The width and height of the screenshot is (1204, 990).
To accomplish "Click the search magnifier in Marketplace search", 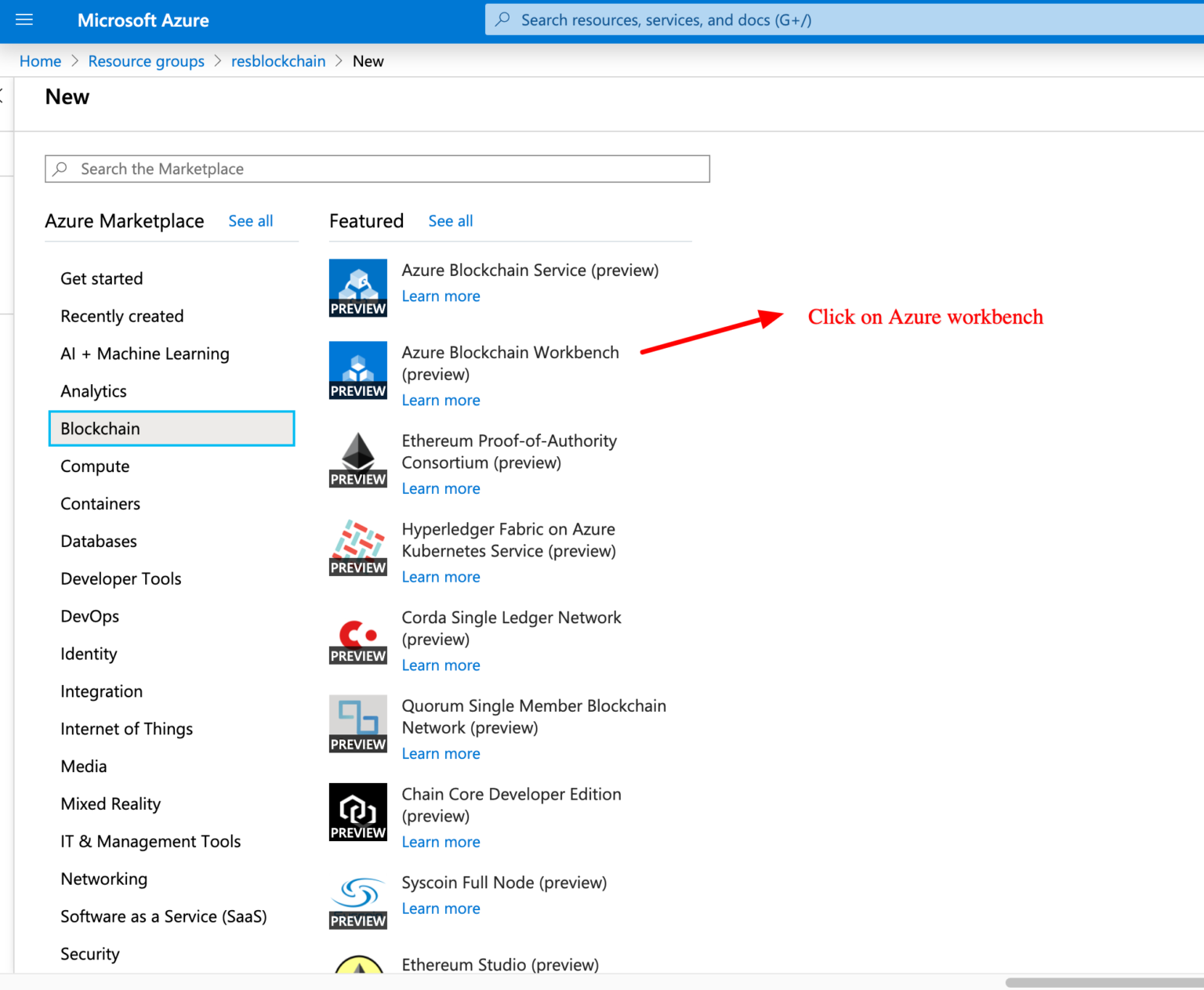I will (60, 169).
